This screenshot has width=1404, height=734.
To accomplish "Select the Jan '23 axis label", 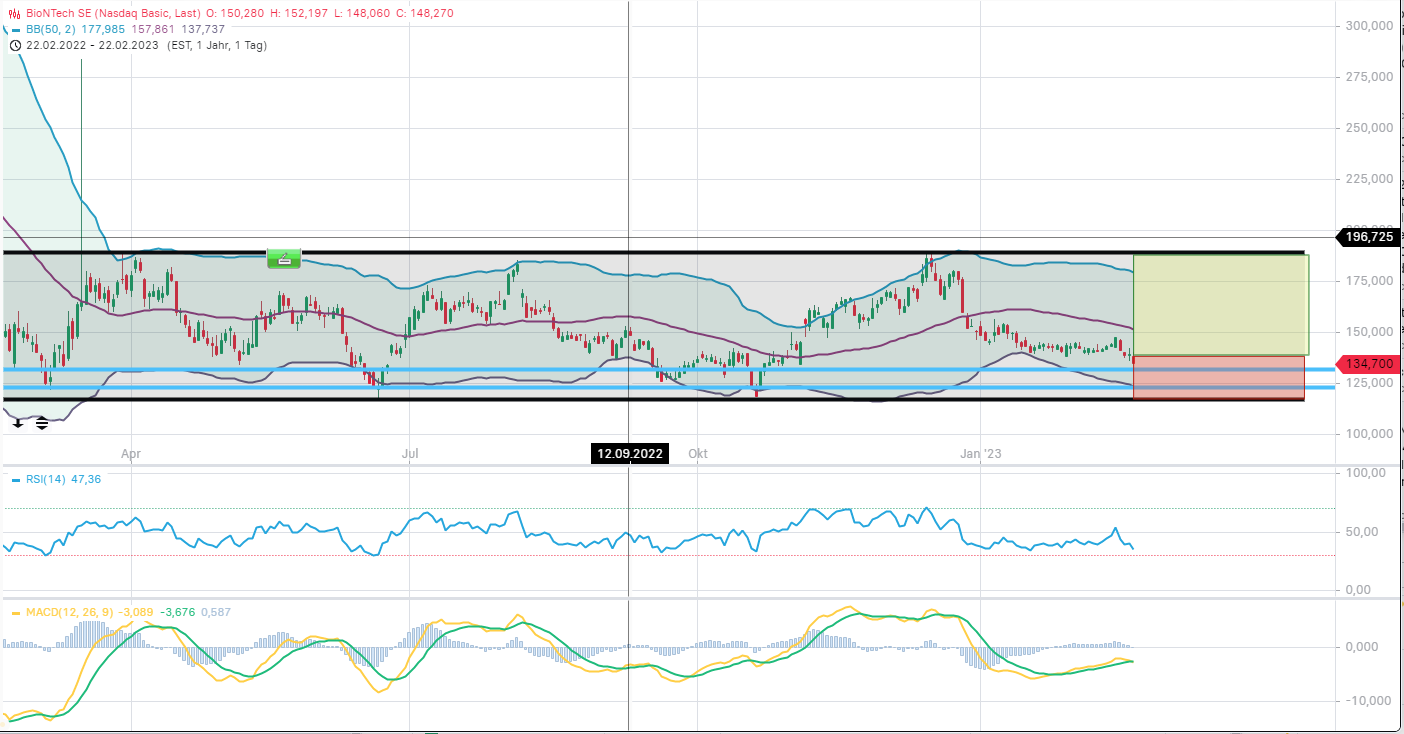I will (x=981, y=453).
